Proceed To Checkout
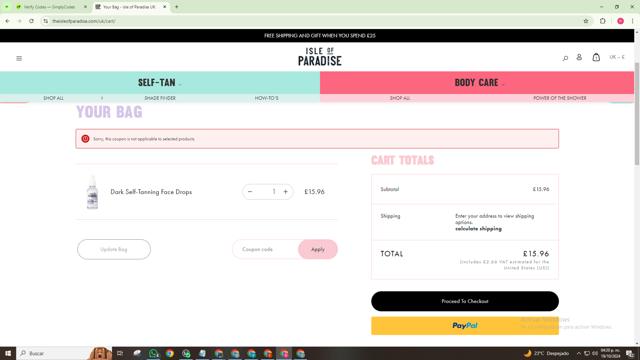Screen dimensions: 640x360 coord(465,301)
